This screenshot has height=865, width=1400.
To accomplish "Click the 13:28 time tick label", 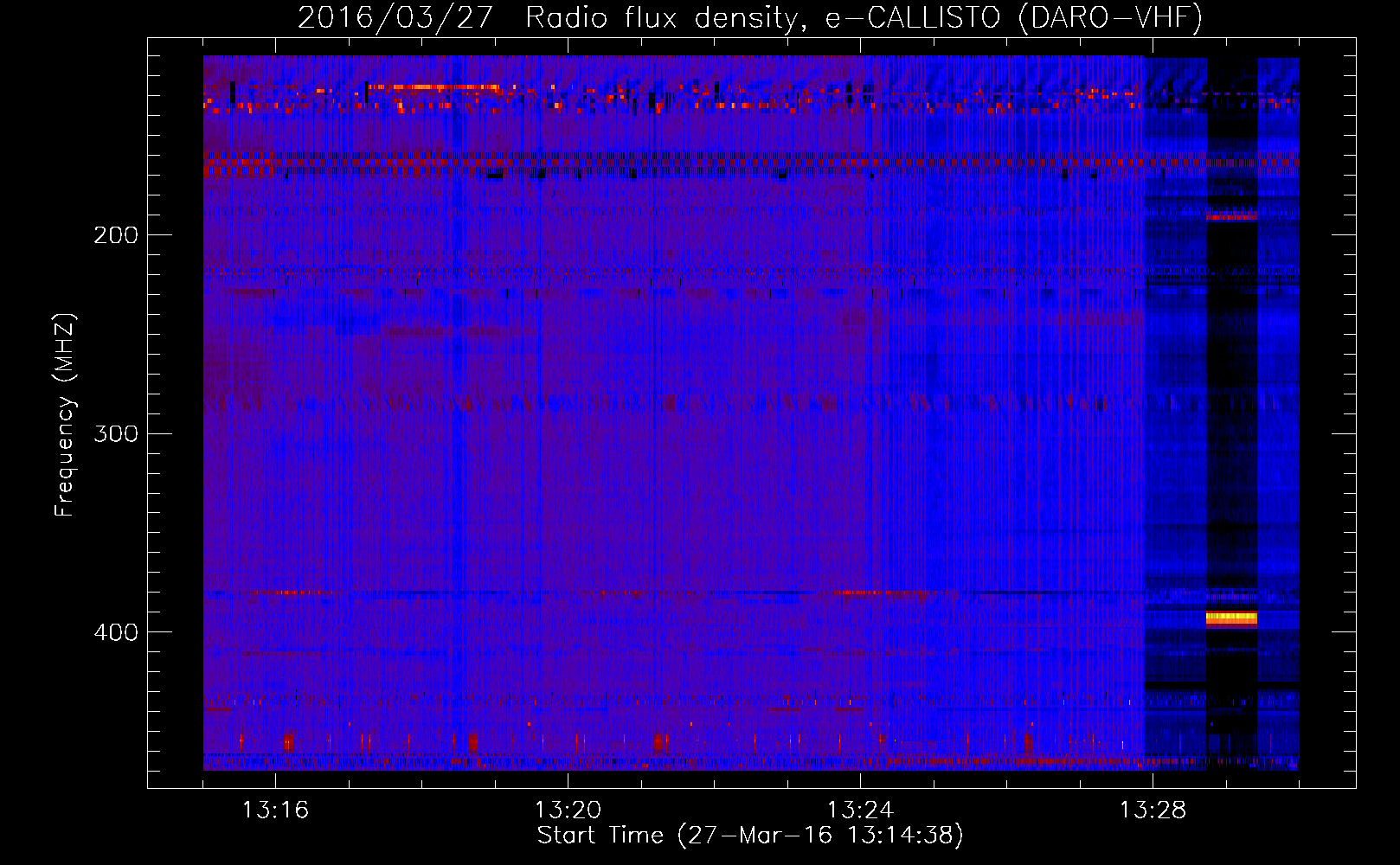I will pos(1153,810).
